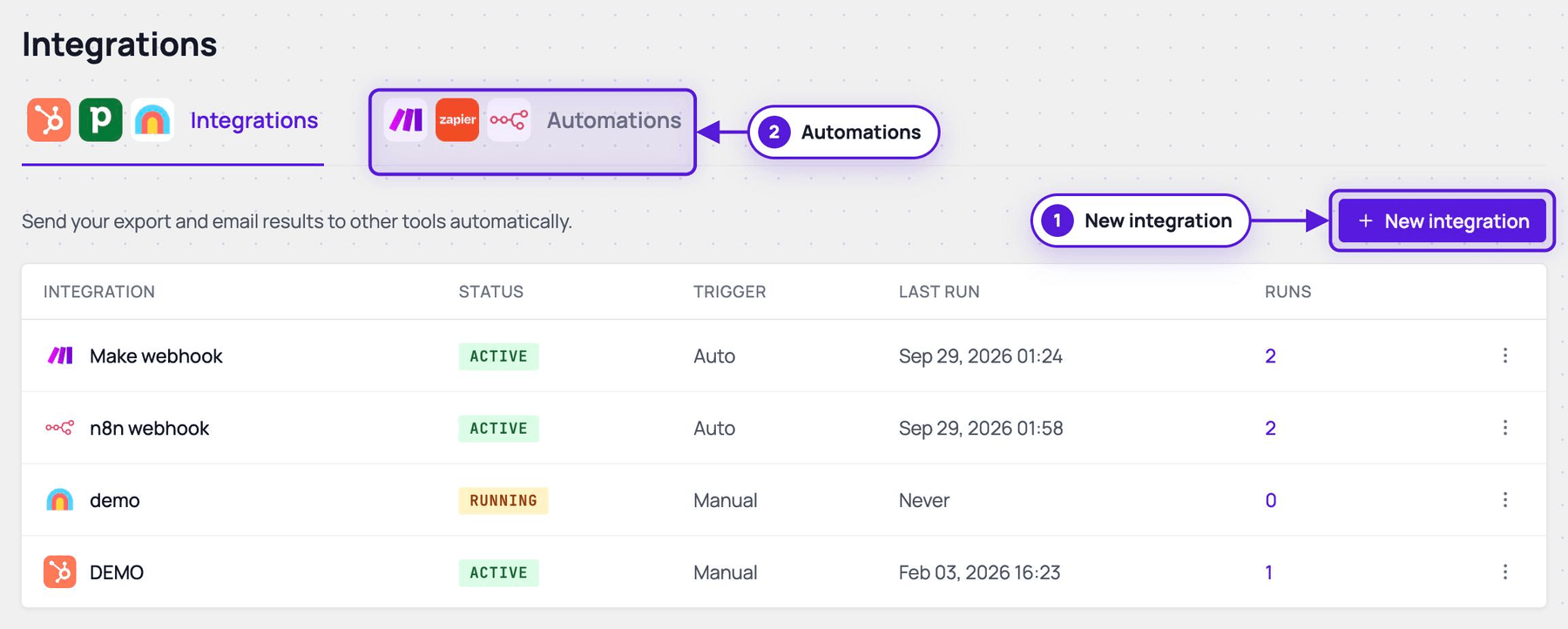1568x629 pixels.
Task: Click the HubSpot icon in the DEMO row
Action: coord(60,572)
